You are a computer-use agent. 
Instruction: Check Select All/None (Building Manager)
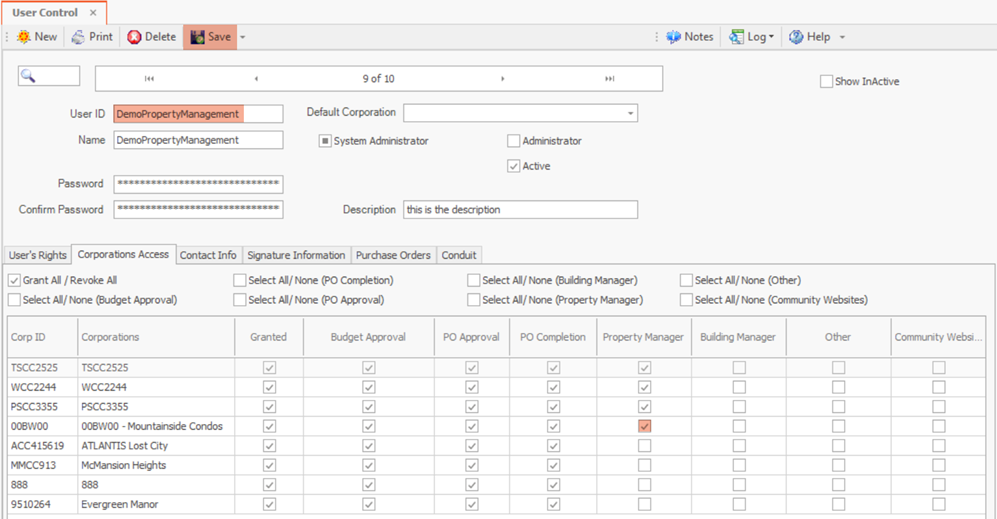pos(474,280)
